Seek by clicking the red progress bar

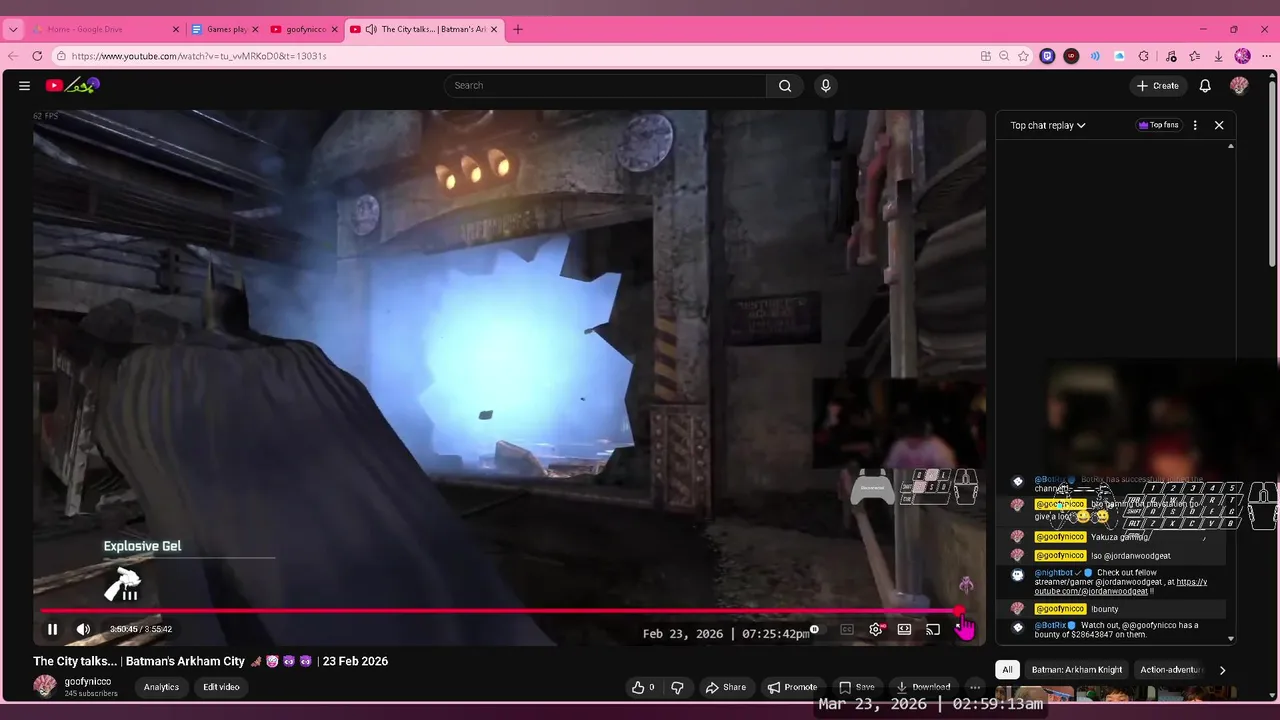500,610
